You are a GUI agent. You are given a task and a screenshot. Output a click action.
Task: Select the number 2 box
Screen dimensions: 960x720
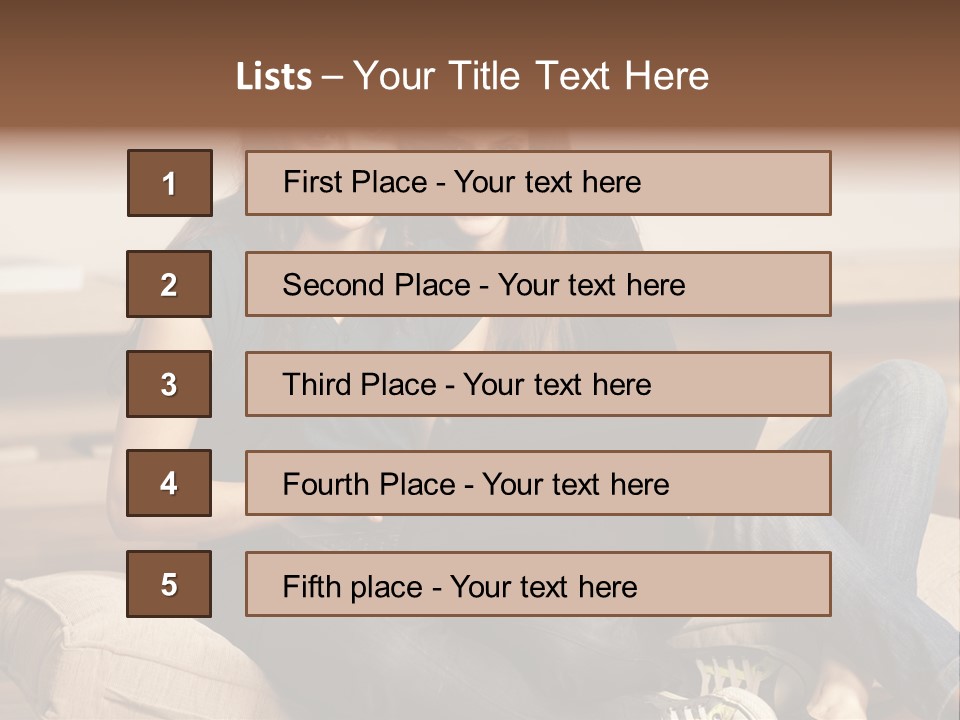pyautogui.click(x=169, y=284)
